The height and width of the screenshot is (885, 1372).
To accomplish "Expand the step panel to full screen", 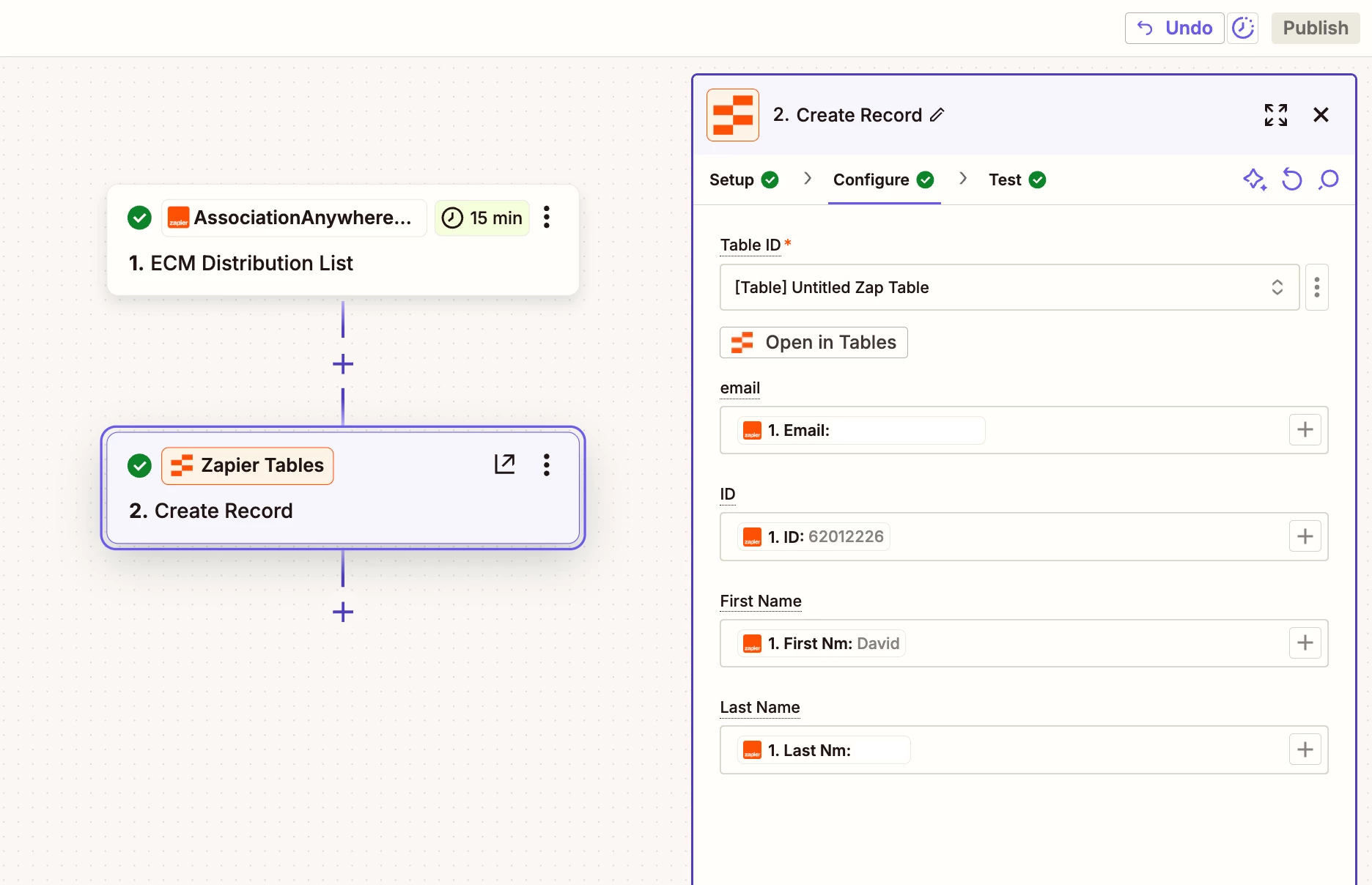I will point(1275,115).
